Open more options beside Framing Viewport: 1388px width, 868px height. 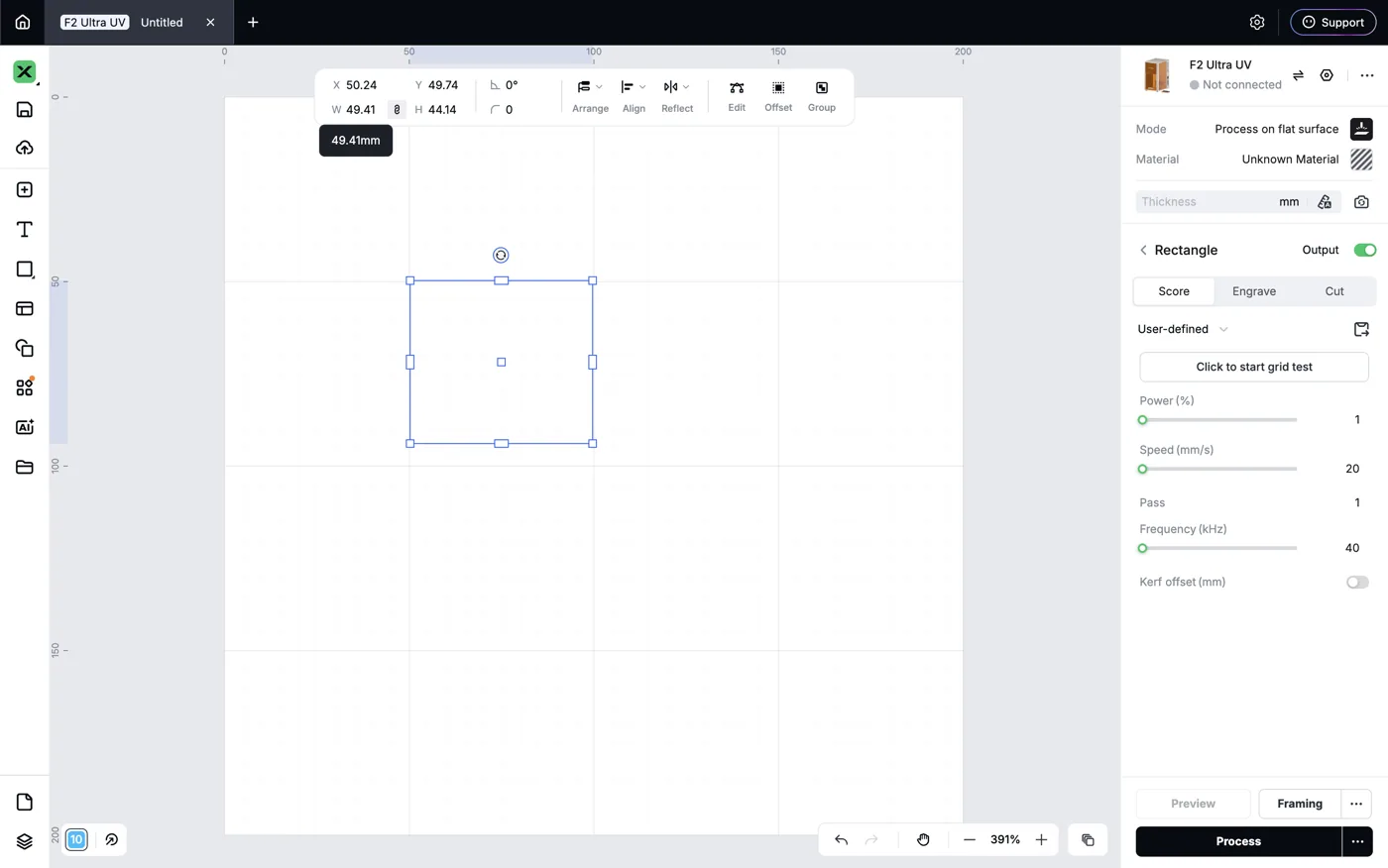1356,804
